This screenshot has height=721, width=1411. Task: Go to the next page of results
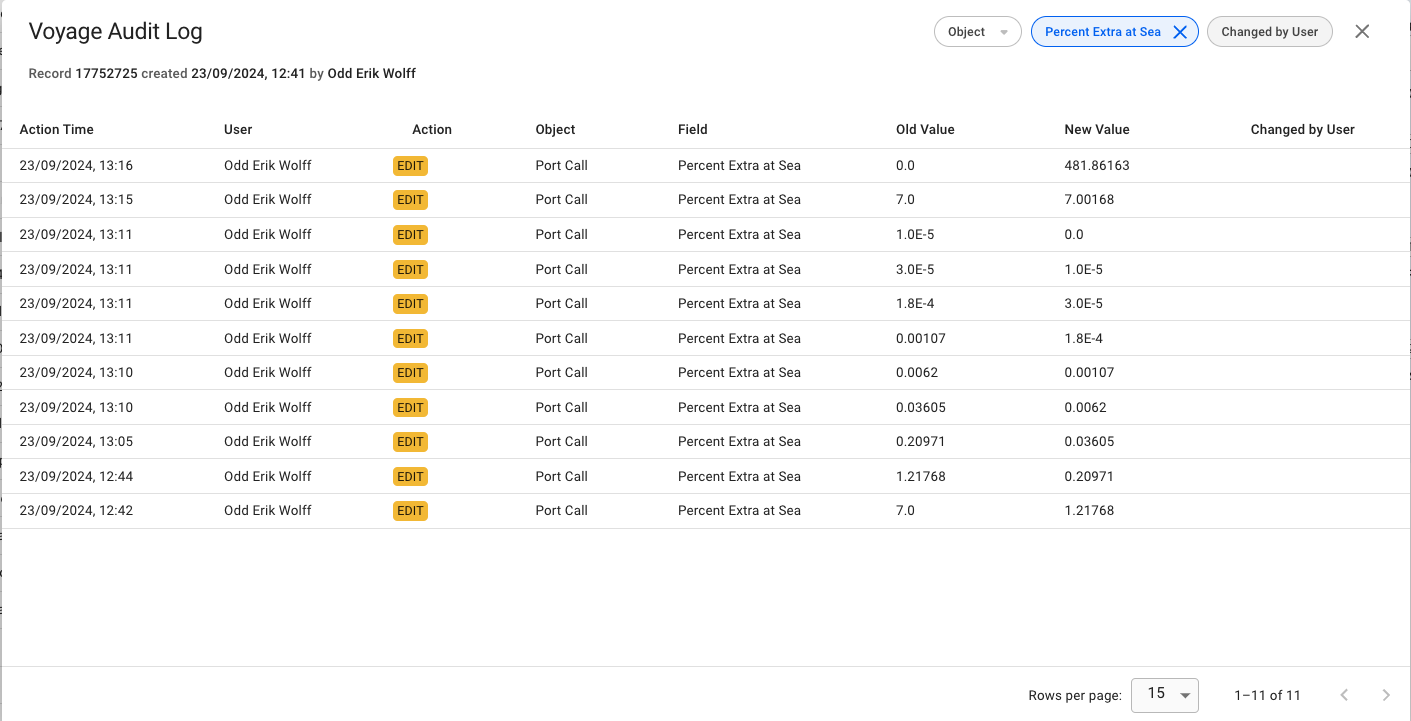click(1386, 695)
